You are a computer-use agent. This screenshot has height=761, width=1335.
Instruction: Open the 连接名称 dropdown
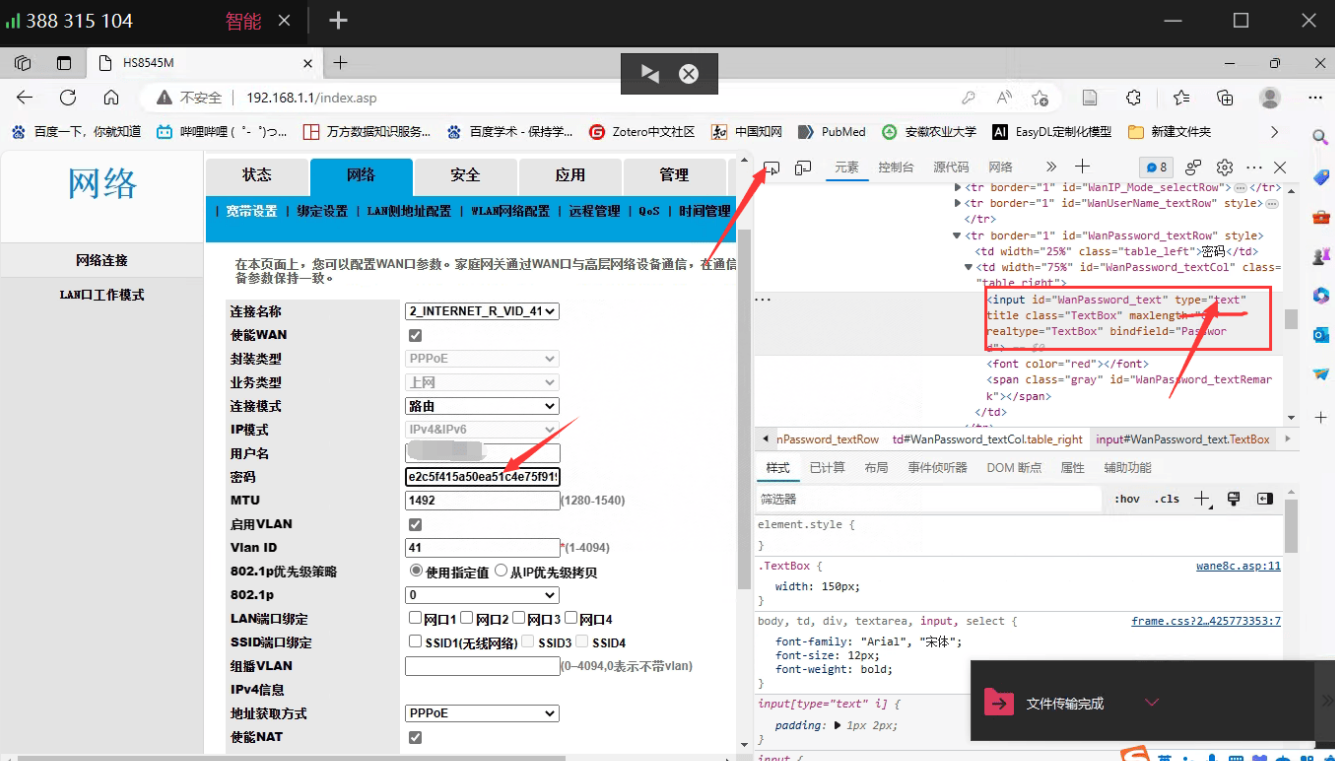pyautogui.click(x=482, y=311)
